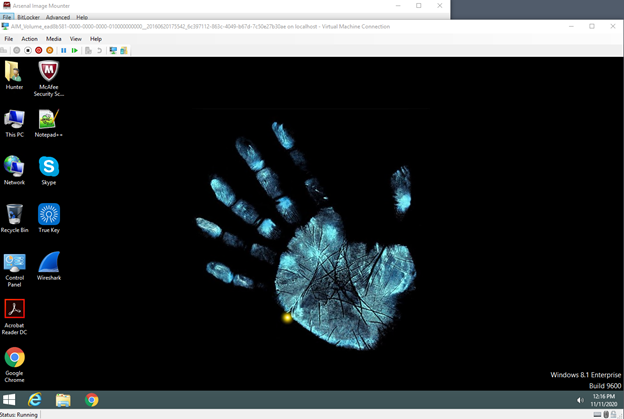This screenshot has height=419, width=624.
Task: Click the Revert arrow toolbar icon
Action: click(99, 51)
